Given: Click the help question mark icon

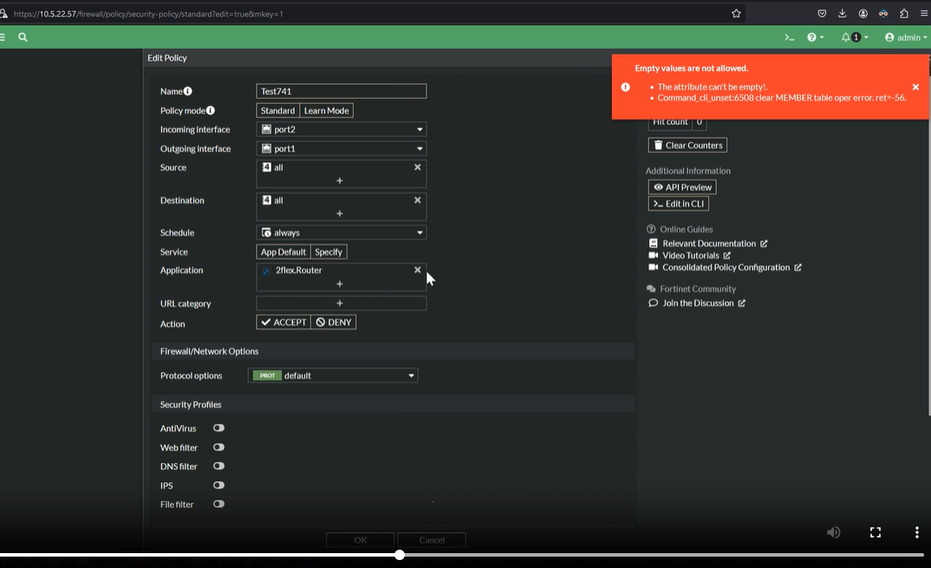Looking at the screenshot, I should [x=812, y=37].
